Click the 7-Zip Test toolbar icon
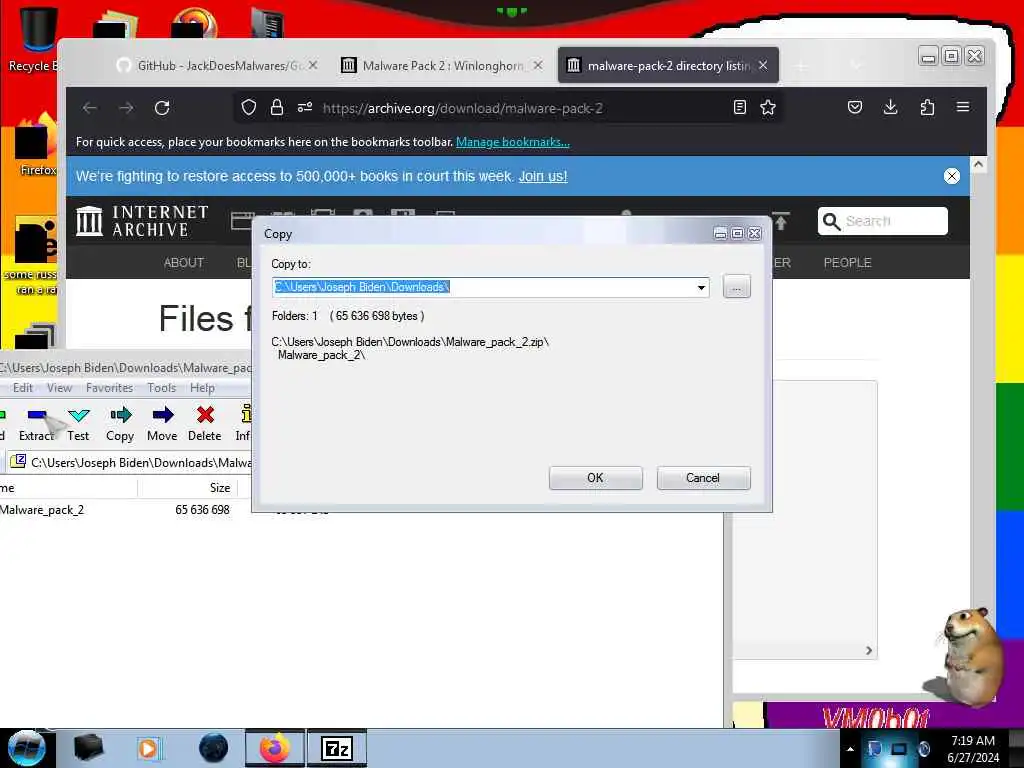Image resolution: width=1024 pixels, height=768 pixels. click(x=78, y=424)
